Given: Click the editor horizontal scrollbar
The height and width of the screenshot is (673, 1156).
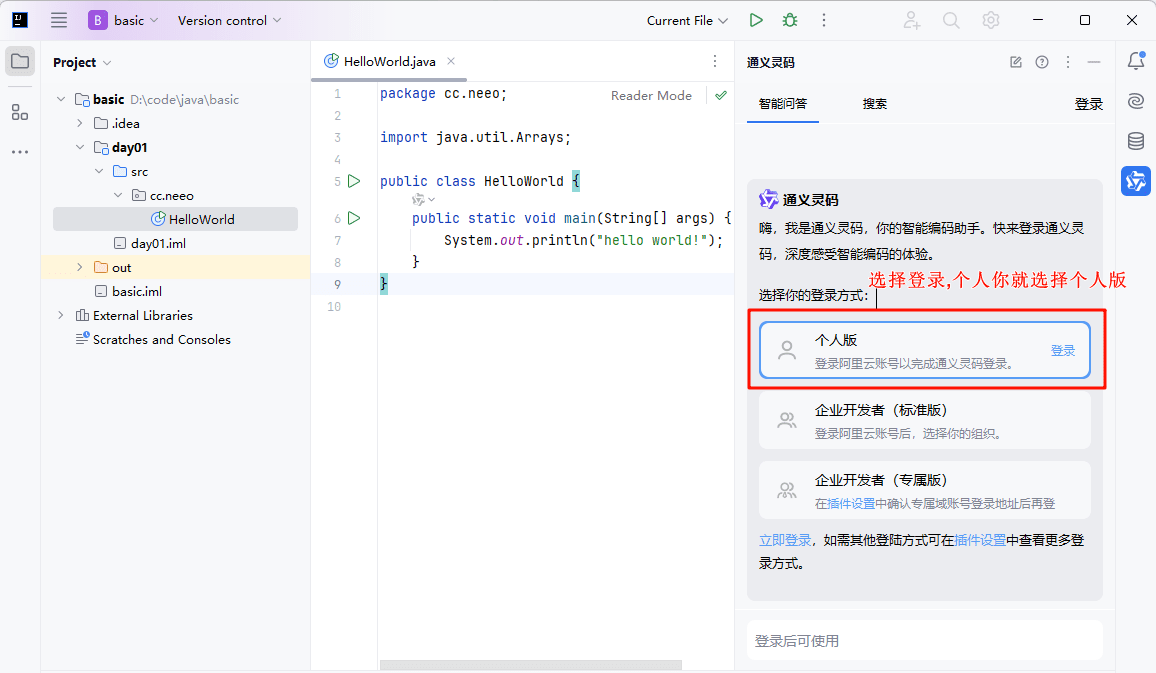Looking at the screenshot, I should click(x=530, y=665).
